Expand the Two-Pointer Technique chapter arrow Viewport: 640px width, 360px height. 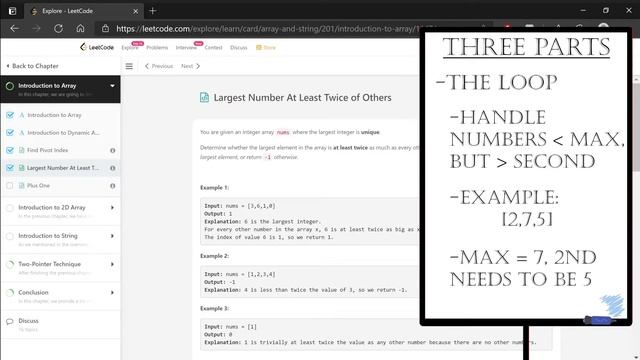point(112,264)
